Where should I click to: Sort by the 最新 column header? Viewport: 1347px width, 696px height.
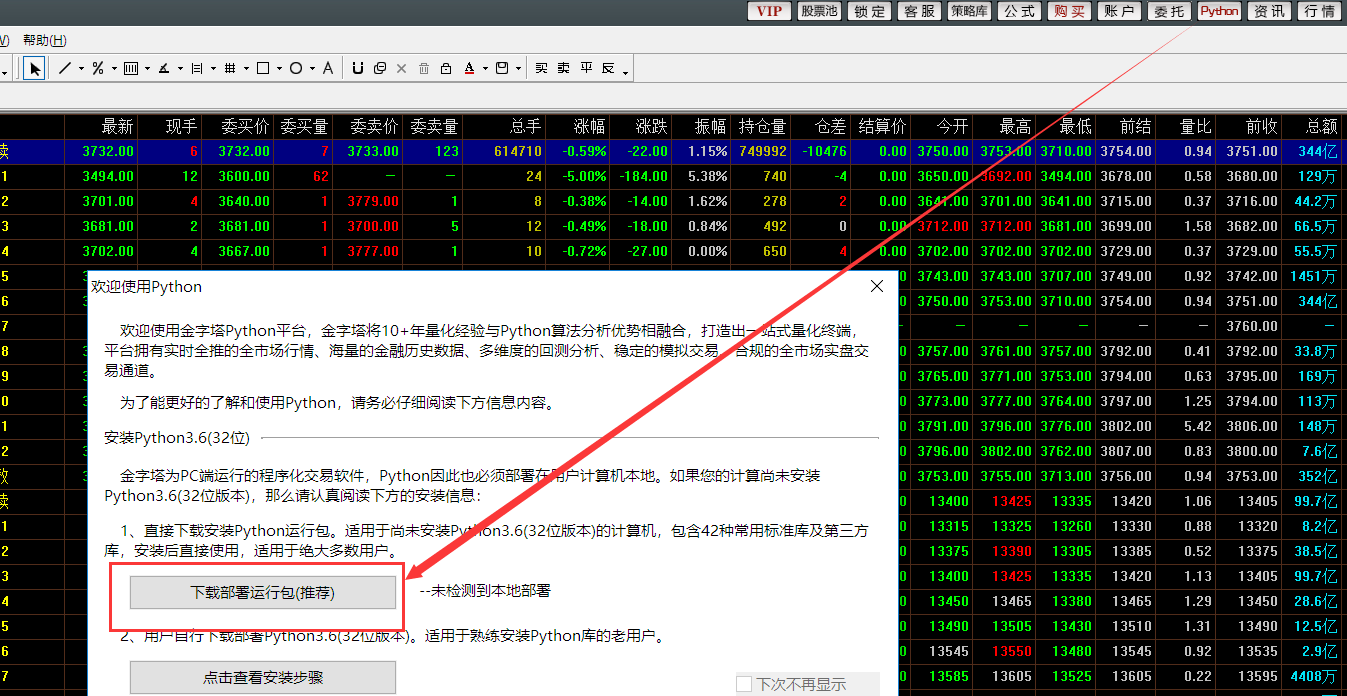point(117,127)
